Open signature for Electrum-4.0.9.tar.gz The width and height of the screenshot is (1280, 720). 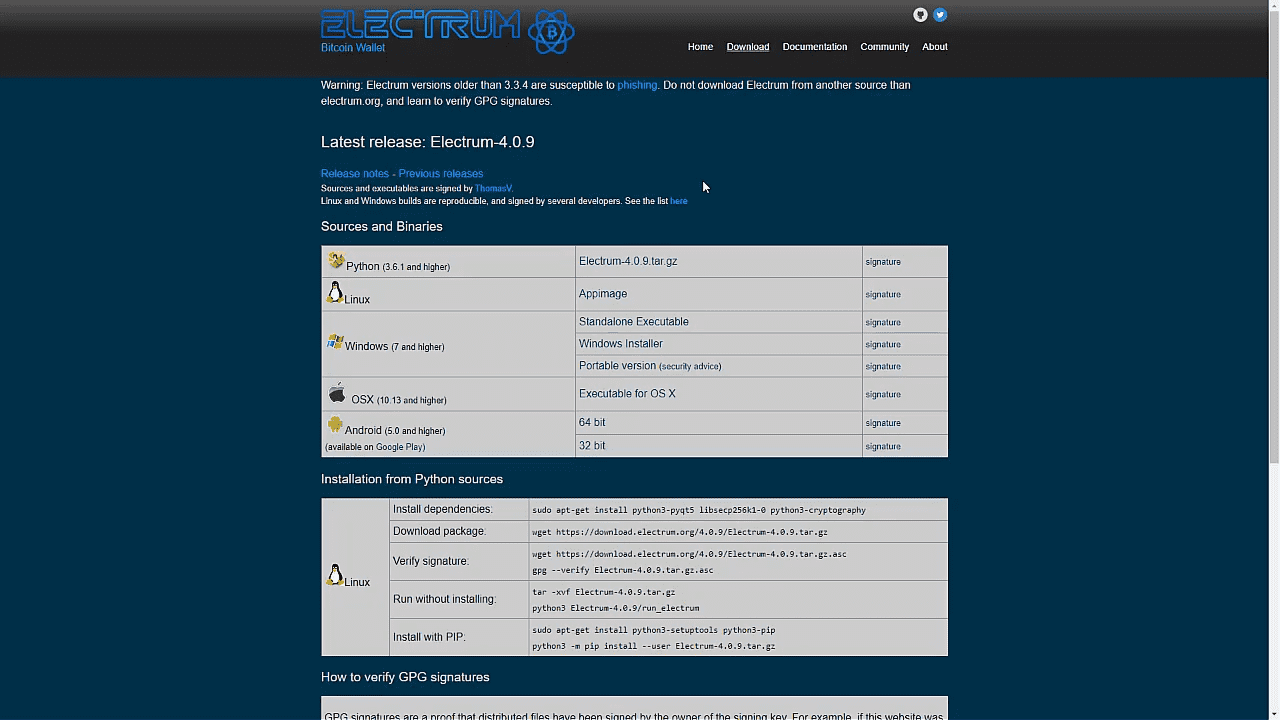tap(883, 262)
